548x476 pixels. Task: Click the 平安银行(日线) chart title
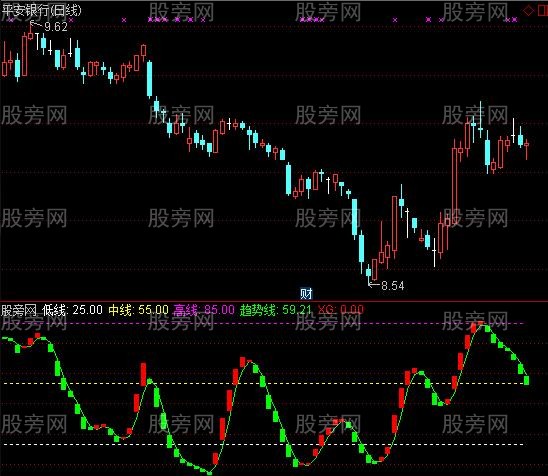coord(41,10)
